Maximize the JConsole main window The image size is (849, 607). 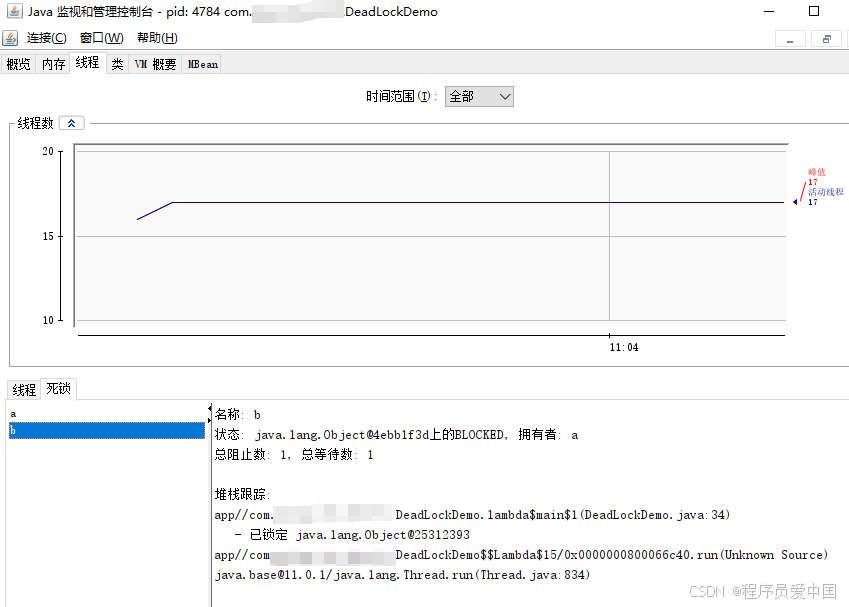(814, 11)
